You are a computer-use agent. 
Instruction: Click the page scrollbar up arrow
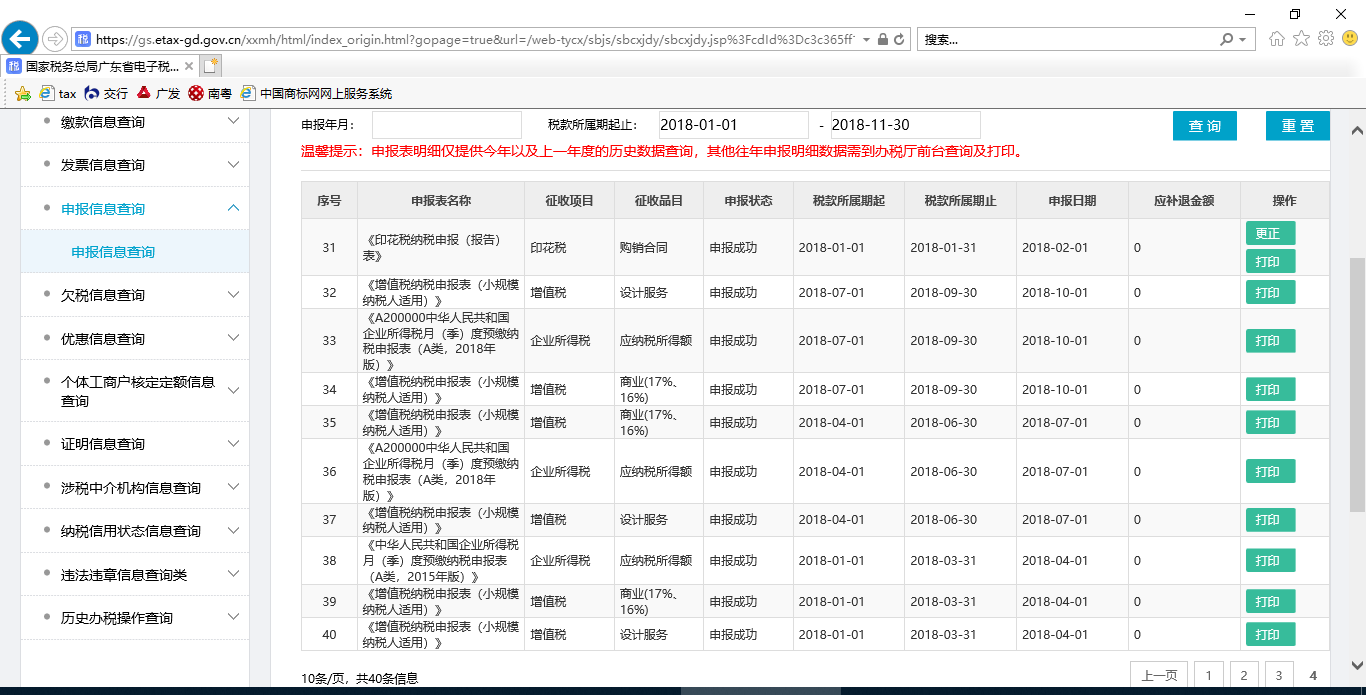coord(1357,130)
